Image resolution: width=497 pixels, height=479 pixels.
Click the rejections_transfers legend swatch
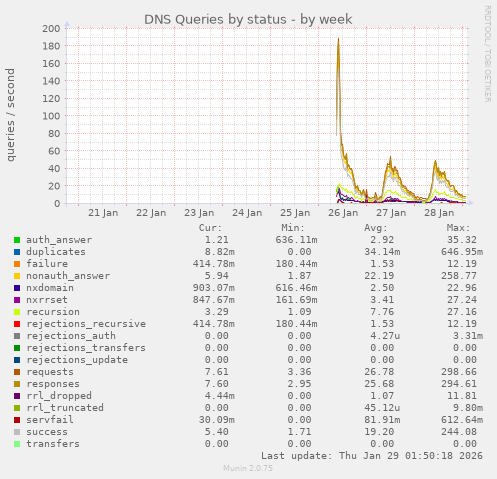click(x=17, y=348)
